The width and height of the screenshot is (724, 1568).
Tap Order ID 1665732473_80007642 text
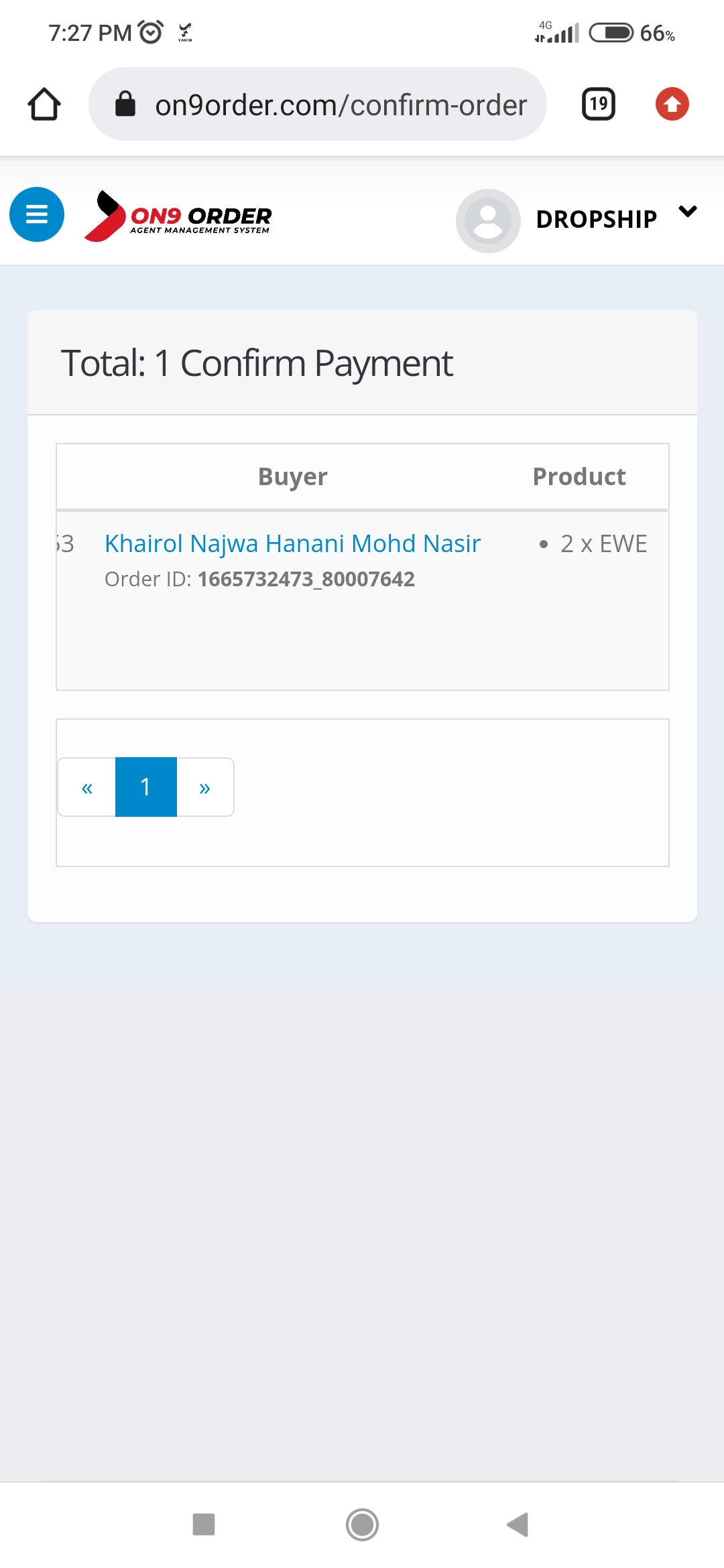point(260,579)
